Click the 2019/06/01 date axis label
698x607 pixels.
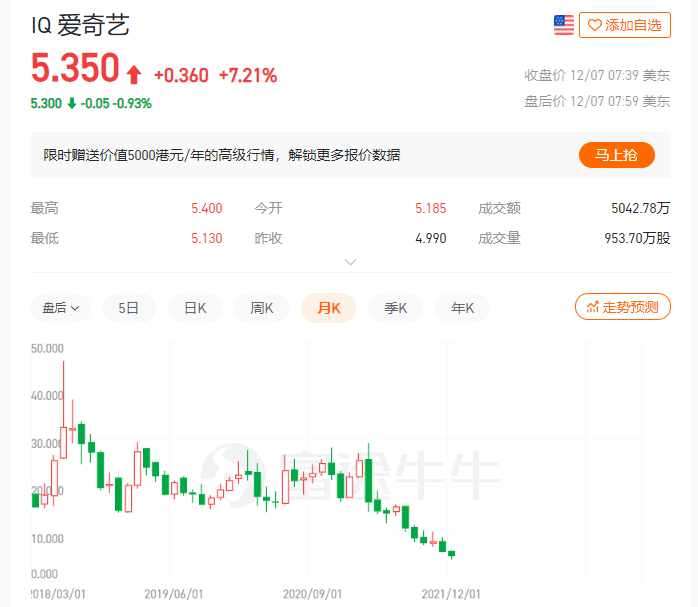coord(174,594)
